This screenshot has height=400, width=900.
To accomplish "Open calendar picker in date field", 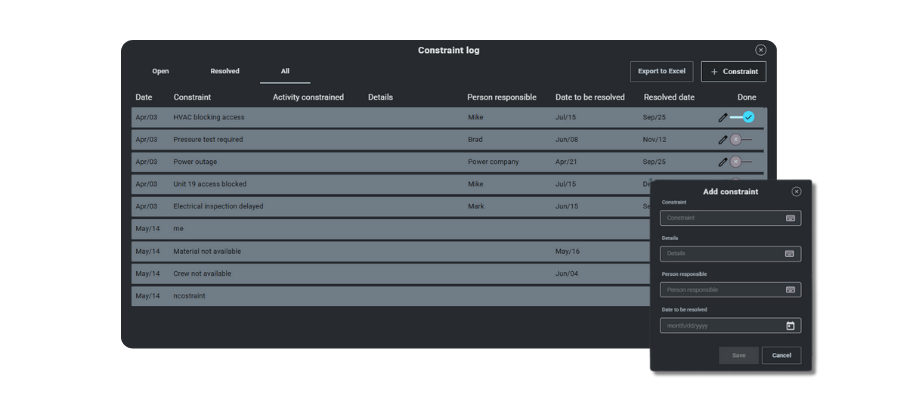I will tap(790, 326).
